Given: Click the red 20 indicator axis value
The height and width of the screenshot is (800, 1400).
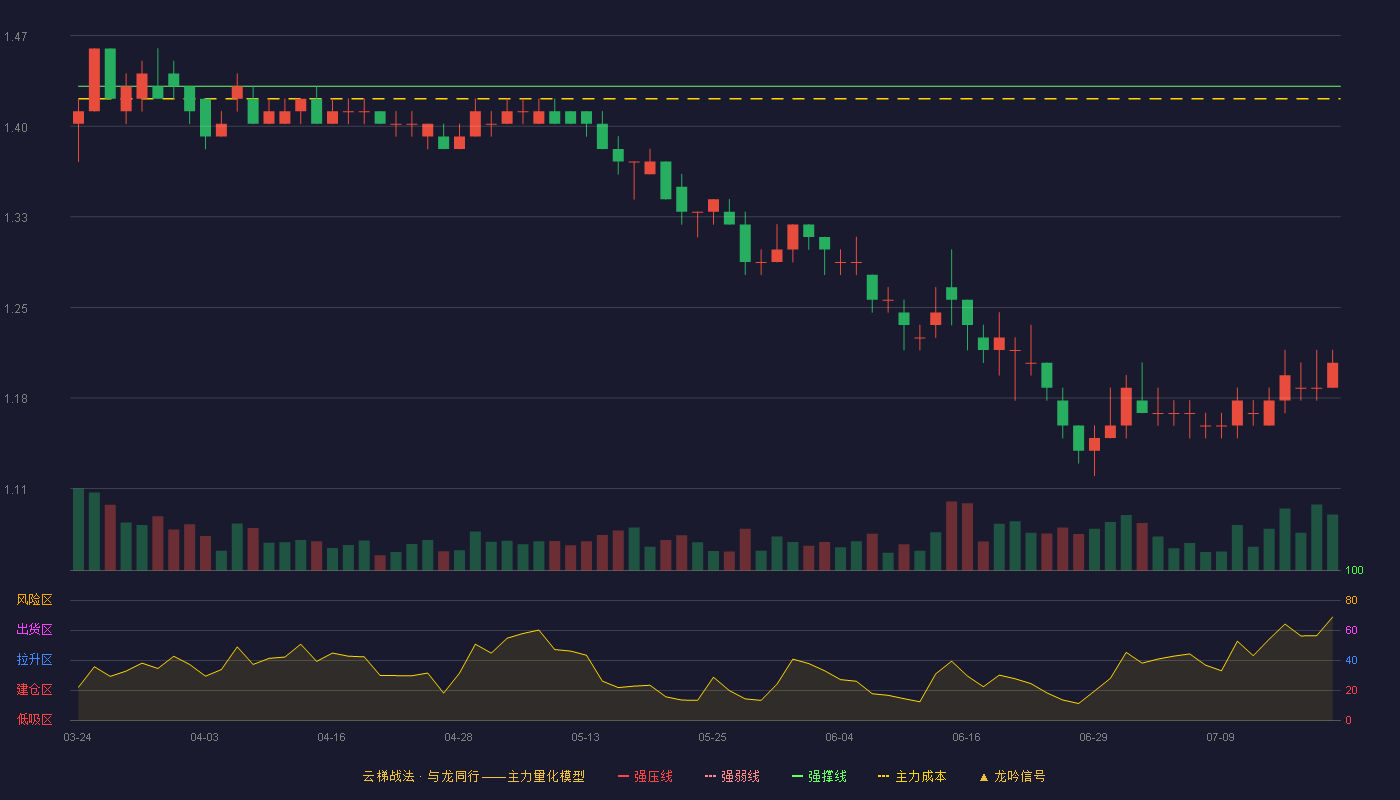Looking at the screenshot, I should point(1351,690).
